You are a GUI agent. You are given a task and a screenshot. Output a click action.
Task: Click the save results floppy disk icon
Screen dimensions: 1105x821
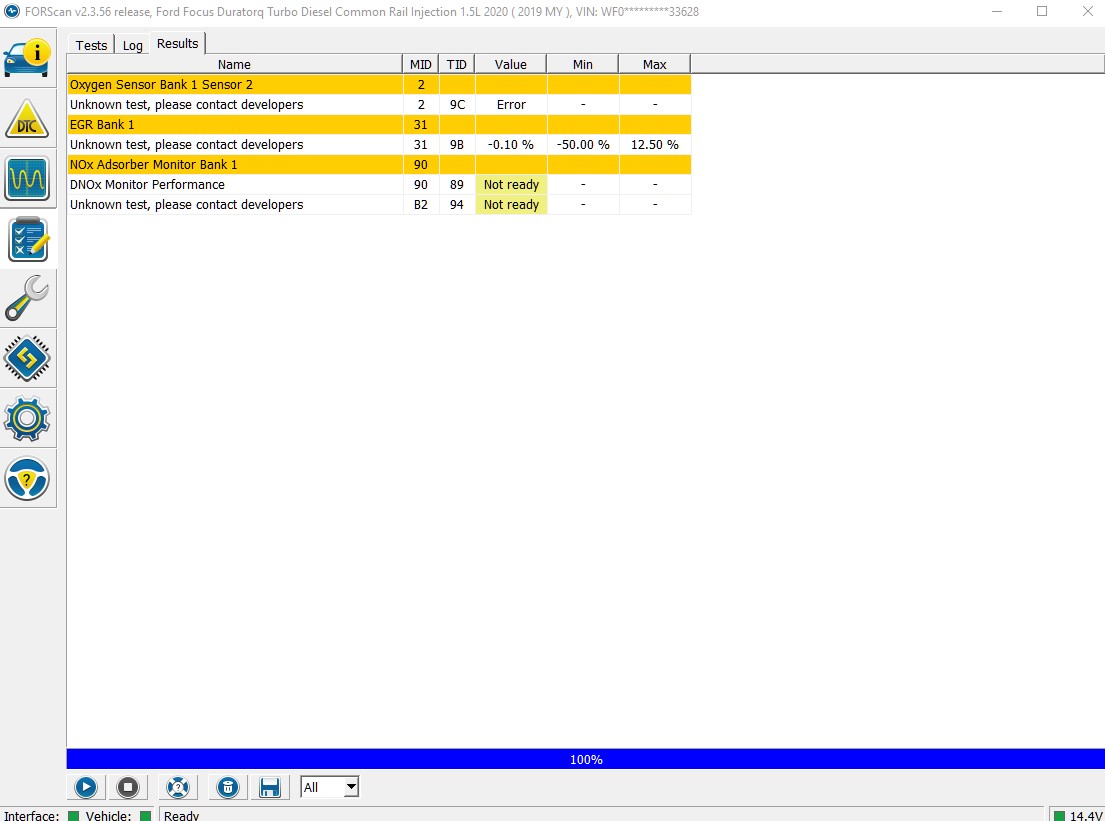coord(269,787)
